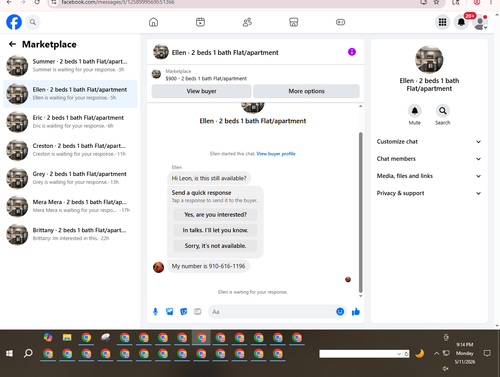This screenshot has height=377, width=500.
Task: Send 'Yes, are you interested?' reply
Action: pyautogui.click(x=215, y=215)
